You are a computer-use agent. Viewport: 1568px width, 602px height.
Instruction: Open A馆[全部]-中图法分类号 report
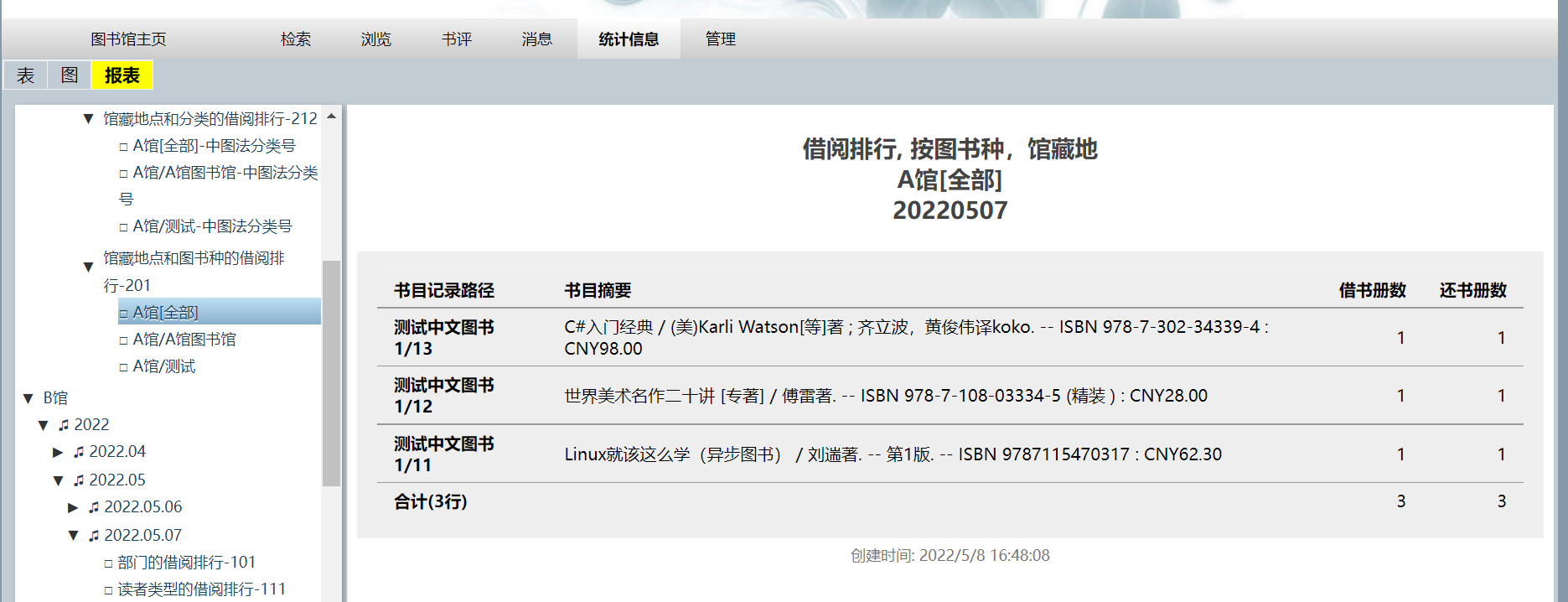[x=214, y=146]
